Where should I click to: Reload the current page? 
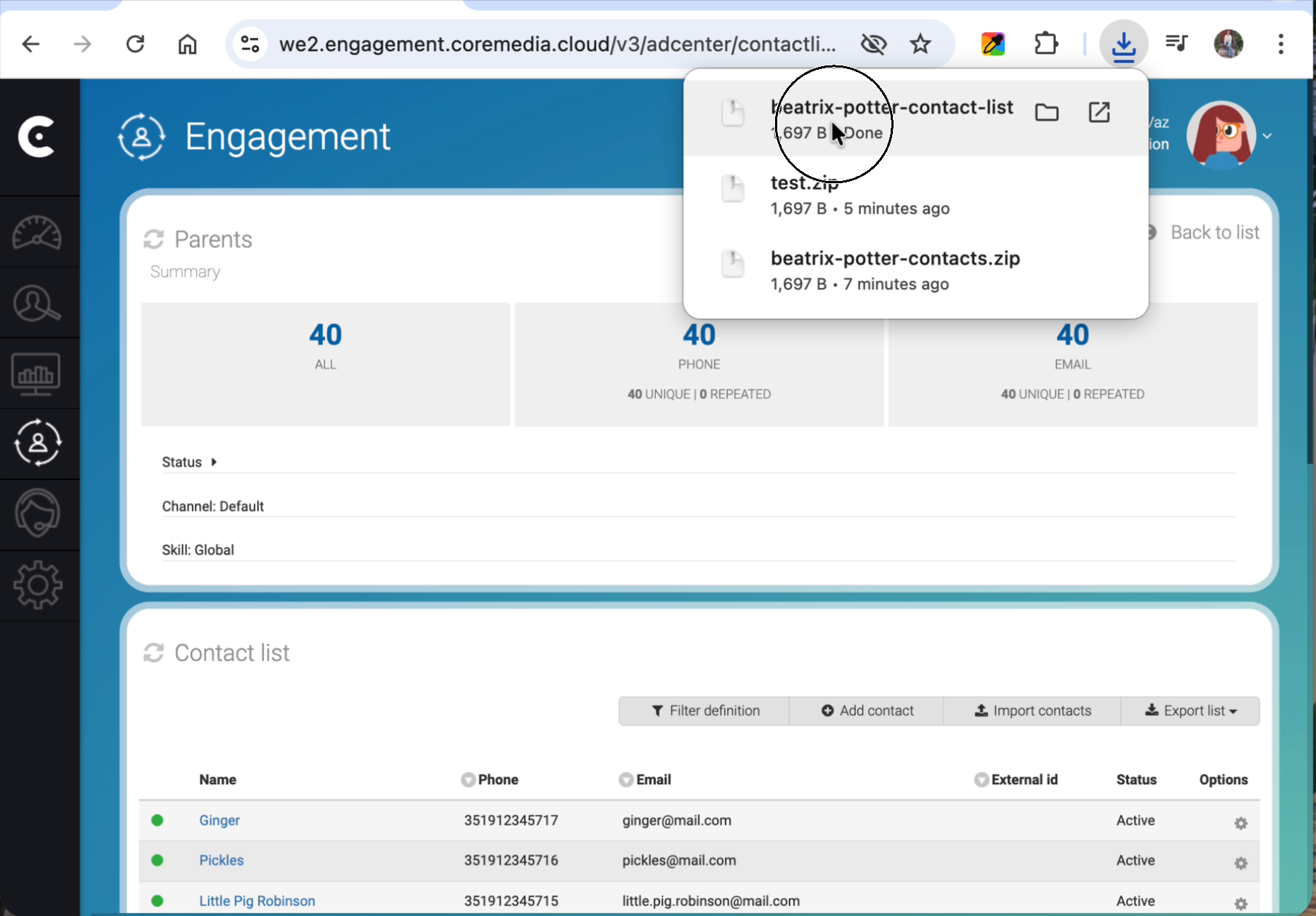[x=135, y=44]
